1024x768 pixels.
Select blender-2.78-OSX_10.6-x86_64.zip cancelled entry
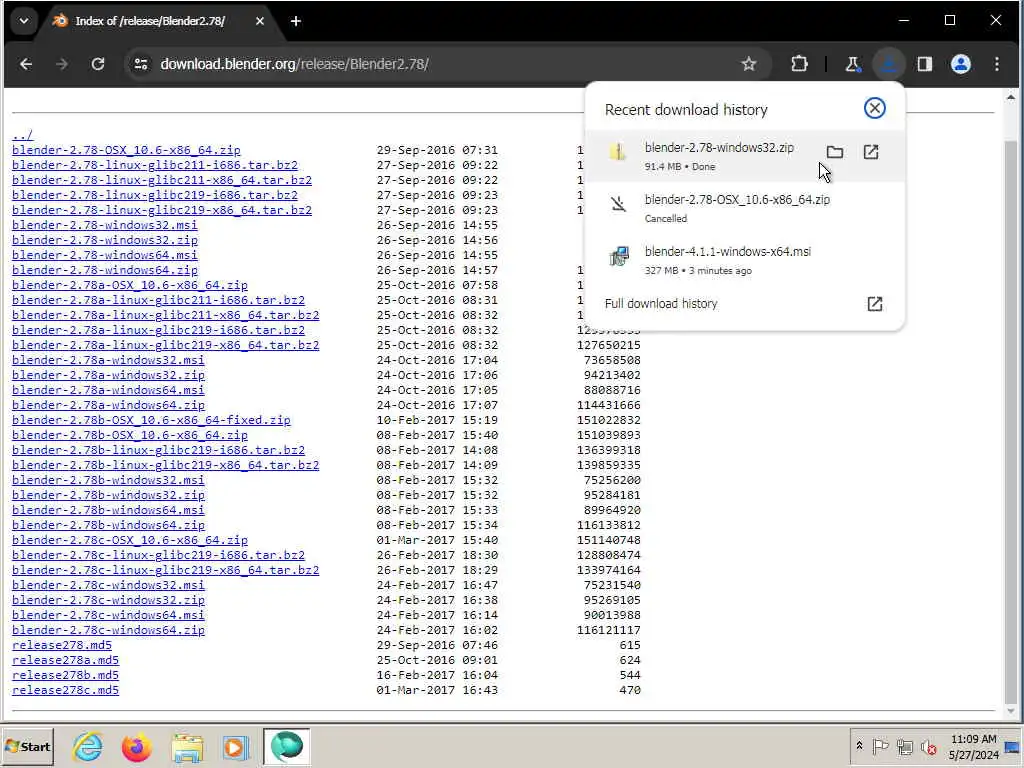click(744, 208)
